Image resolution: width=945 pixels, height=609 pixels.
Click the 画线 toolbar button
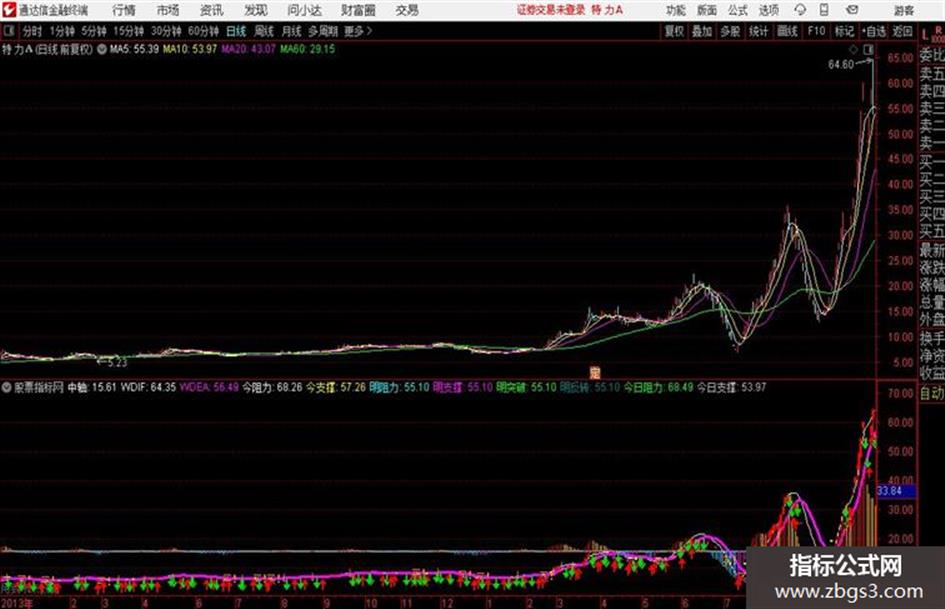(787, 31)
